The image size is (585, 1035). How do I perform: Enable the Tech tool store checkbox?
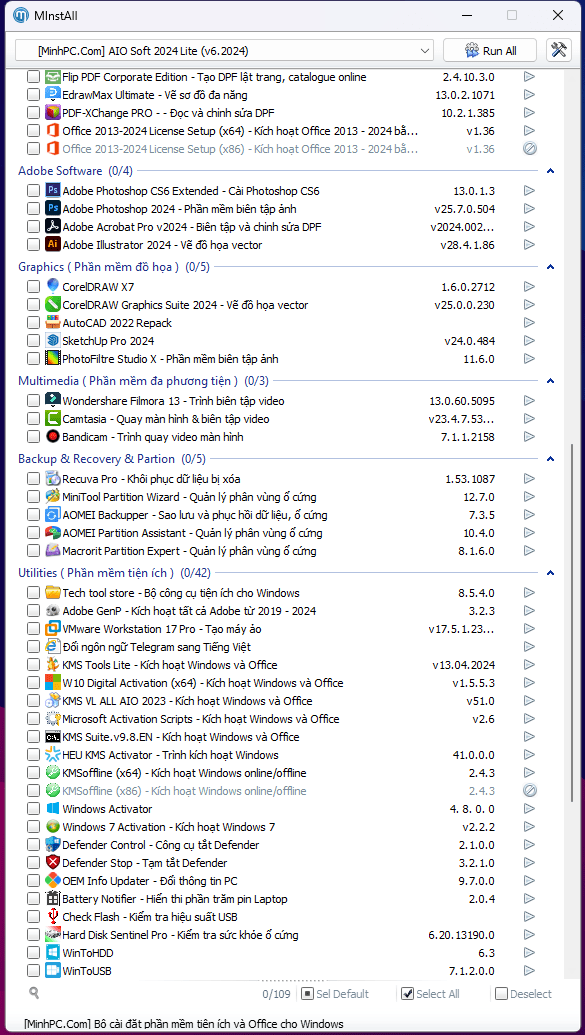coord(33,592)
